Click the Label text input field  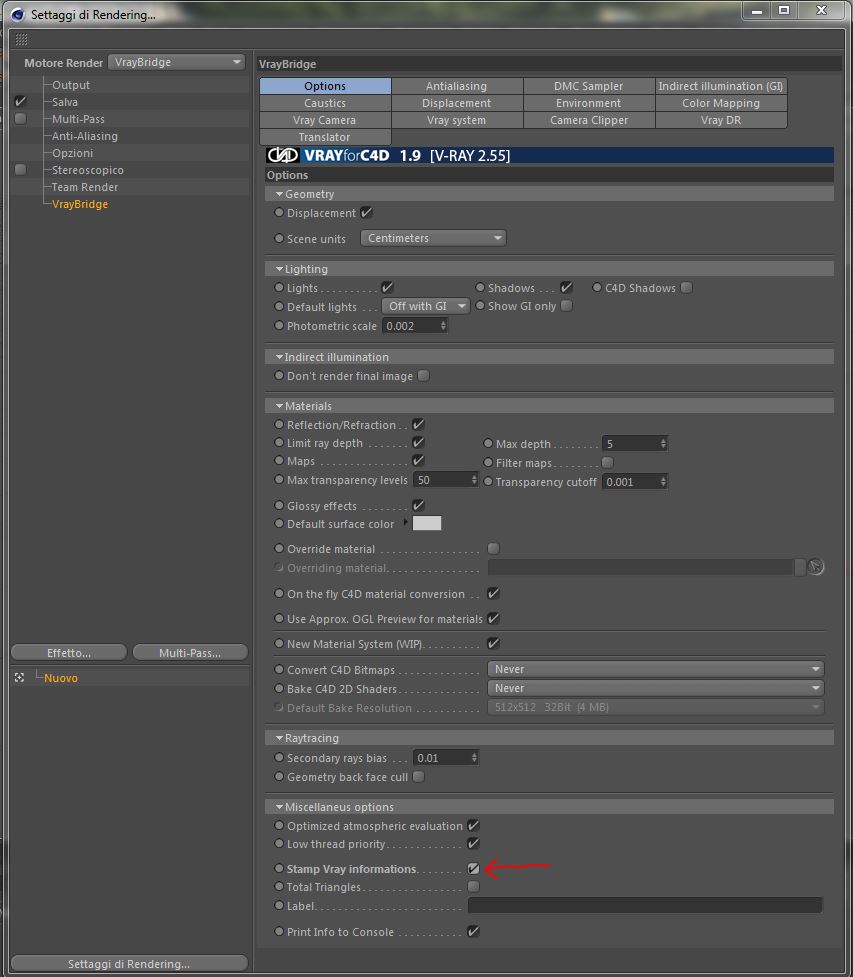click(645, 905)
